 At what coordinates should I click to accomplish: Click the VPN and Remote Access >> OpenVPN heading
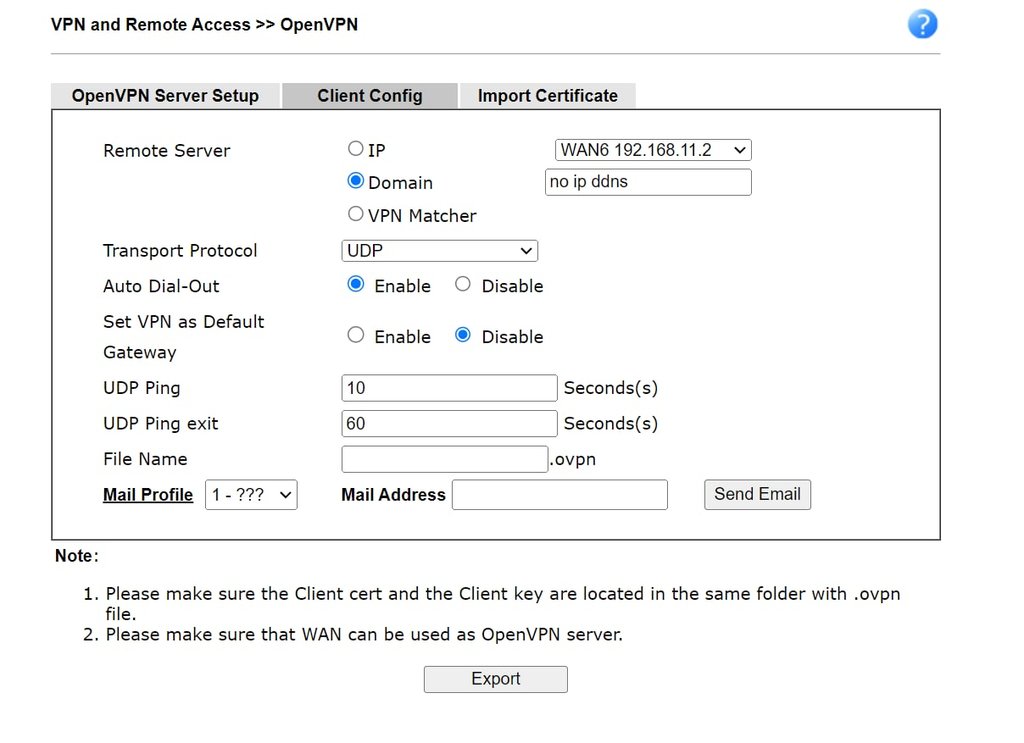click(x=204, y=25)
